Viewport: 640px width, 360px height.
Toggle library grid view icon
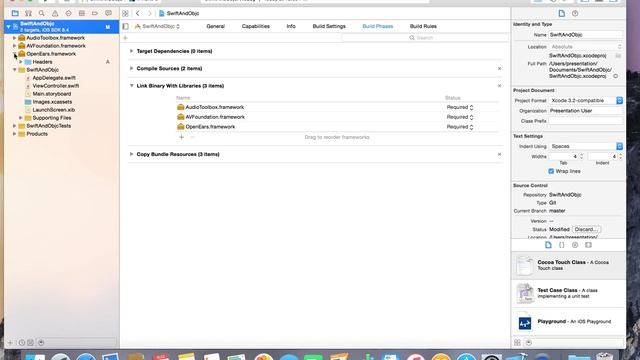517,342
